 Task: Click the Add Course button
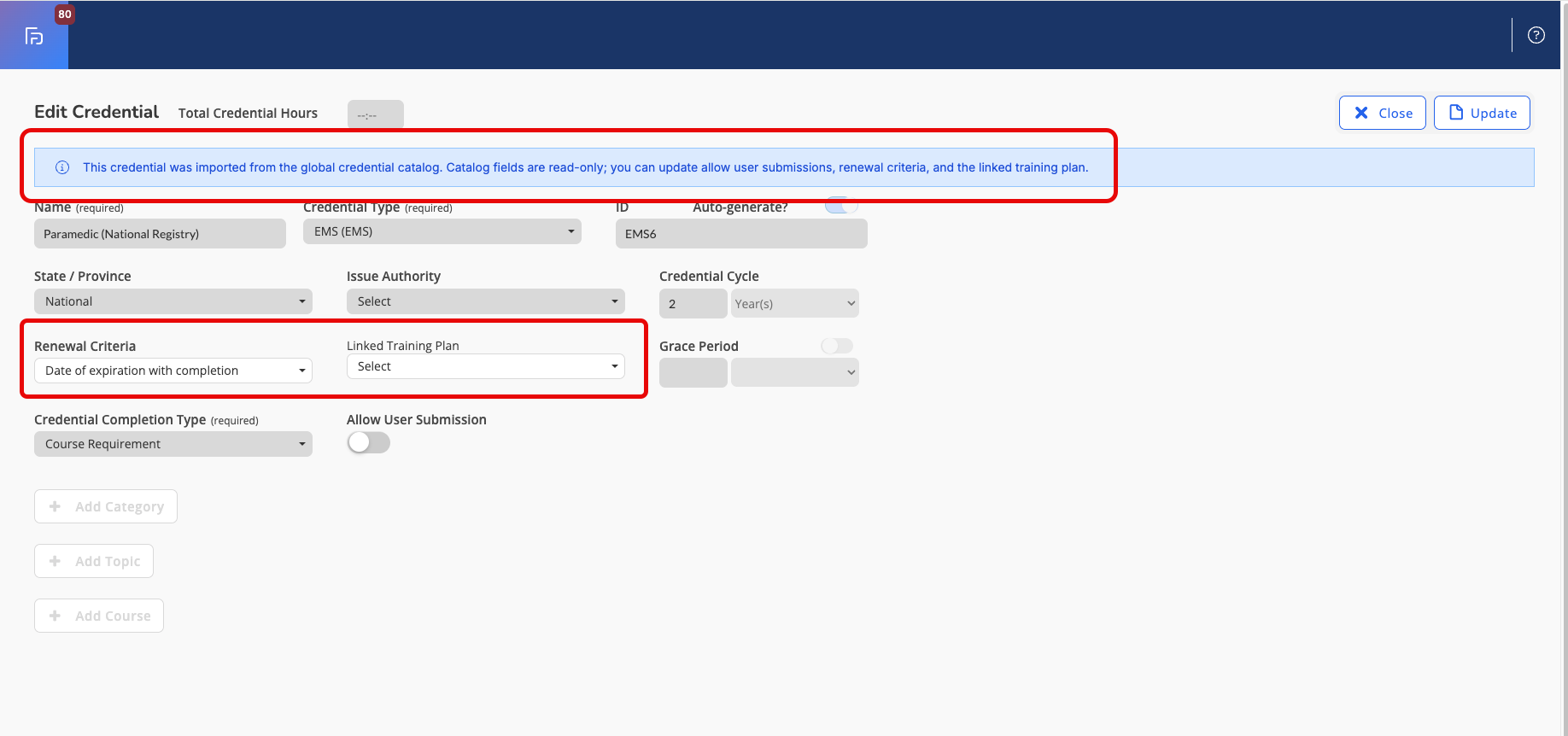[x=99, y=616]
